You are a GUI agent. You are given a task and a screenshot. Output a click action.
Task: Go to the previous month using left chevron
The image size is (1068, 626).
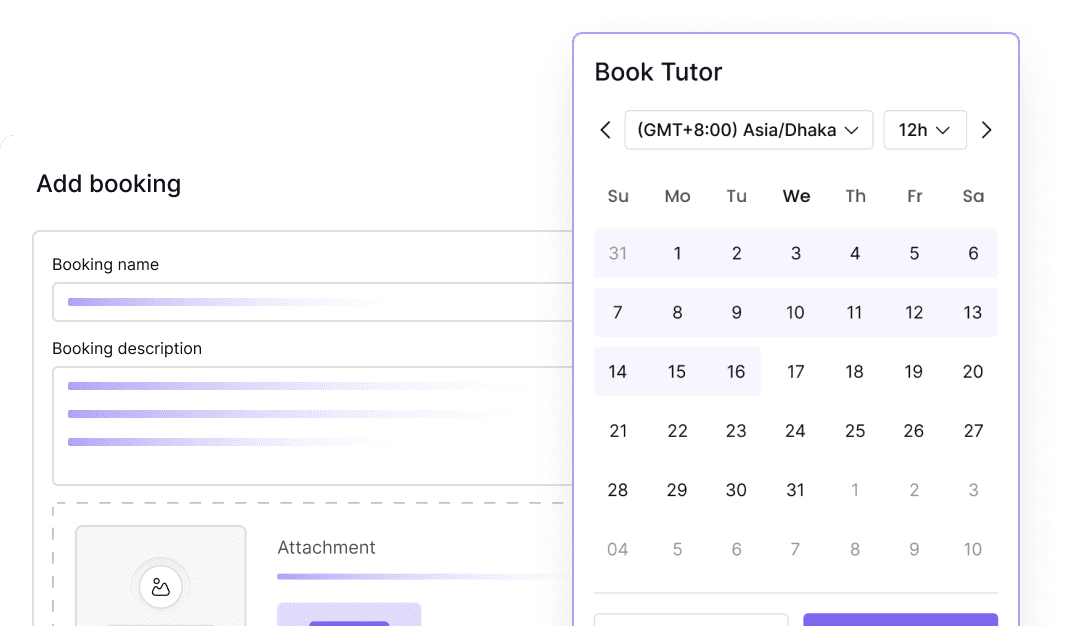605,129
